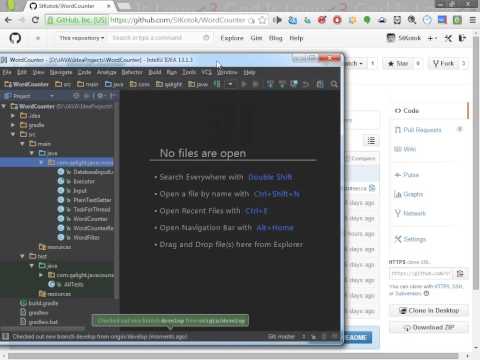Click the copy commit hash icon on GitHub
The width and height of the screenshot is (480, 360).
click(x=372, y=188)
